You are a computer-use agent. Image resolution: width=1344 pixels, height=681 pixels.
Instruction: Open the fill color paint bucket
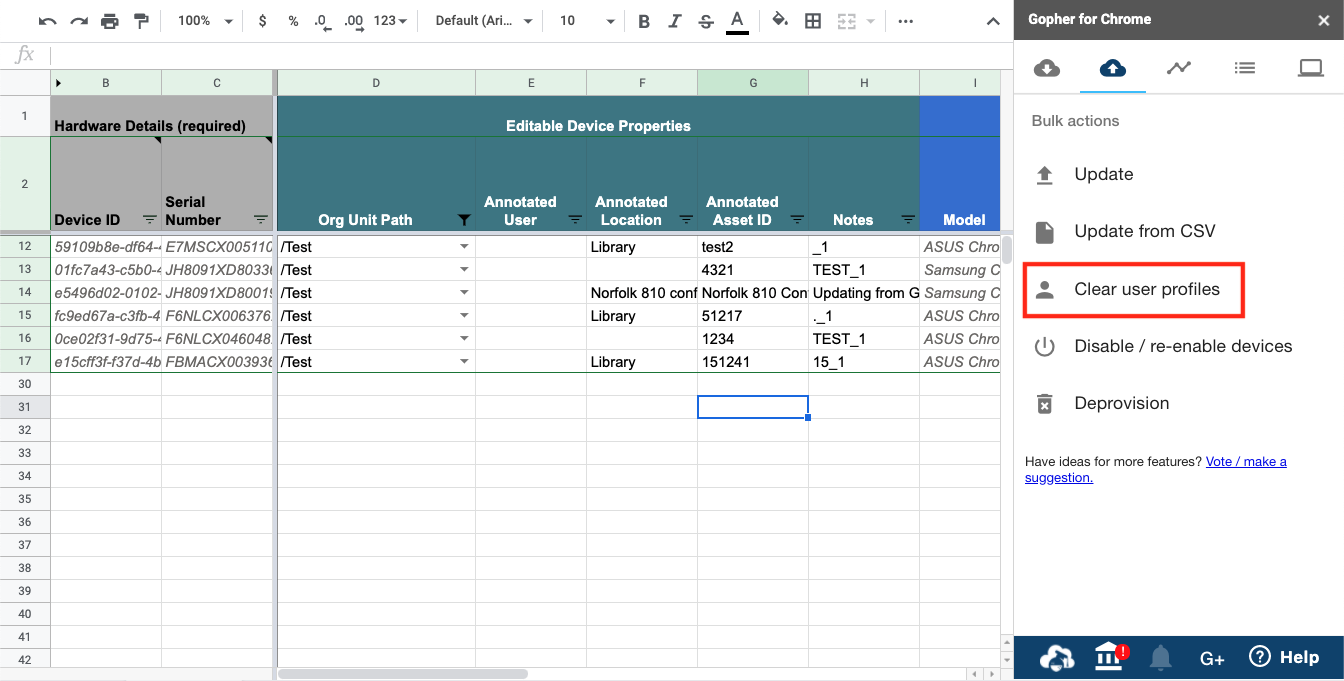(780, 21)
